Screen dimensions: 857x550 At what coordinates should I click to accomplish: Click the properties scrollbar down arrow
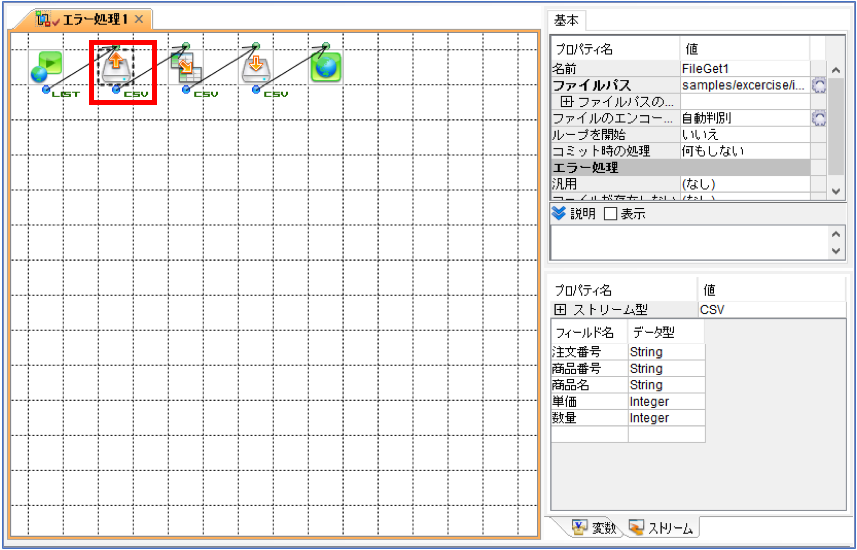point(836,191)
